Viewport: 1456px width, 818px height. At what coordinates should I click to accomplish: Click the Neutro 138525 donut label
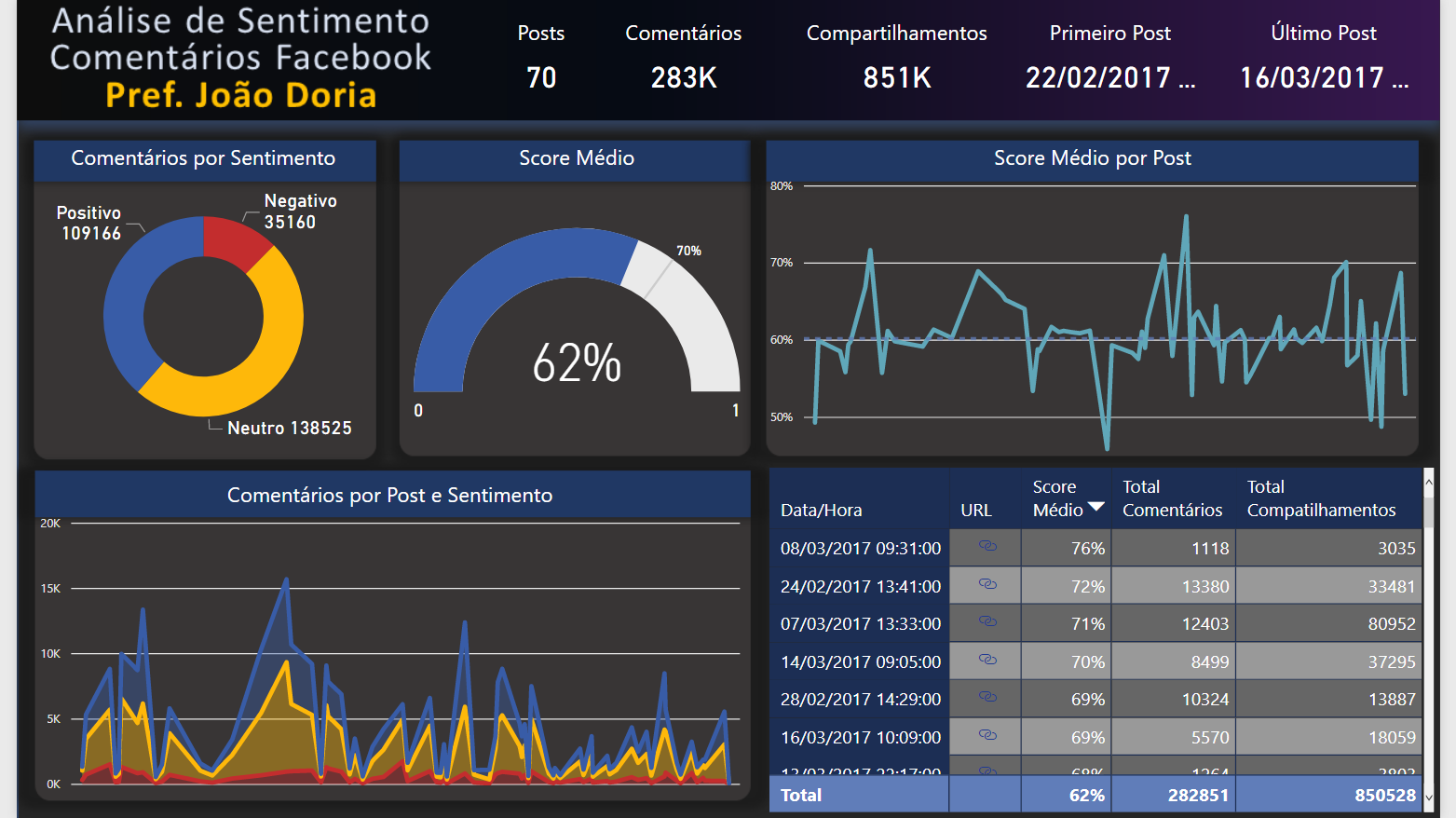point(290,428)
